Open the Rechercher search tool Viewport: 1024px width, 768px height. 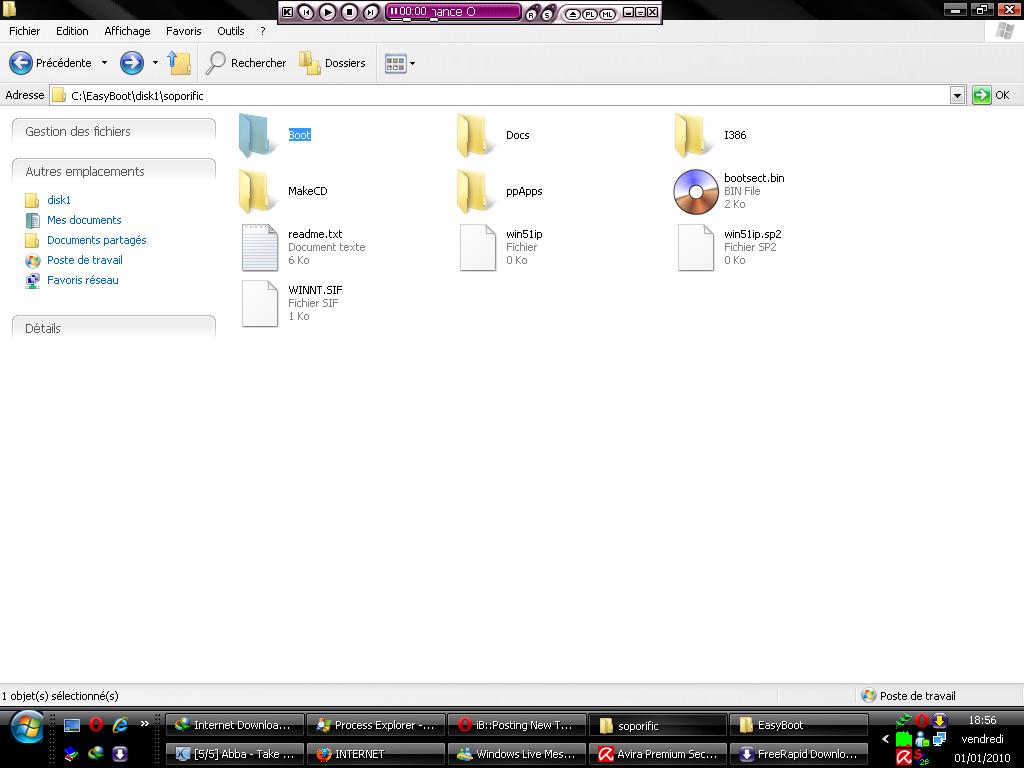pos(246,63)
